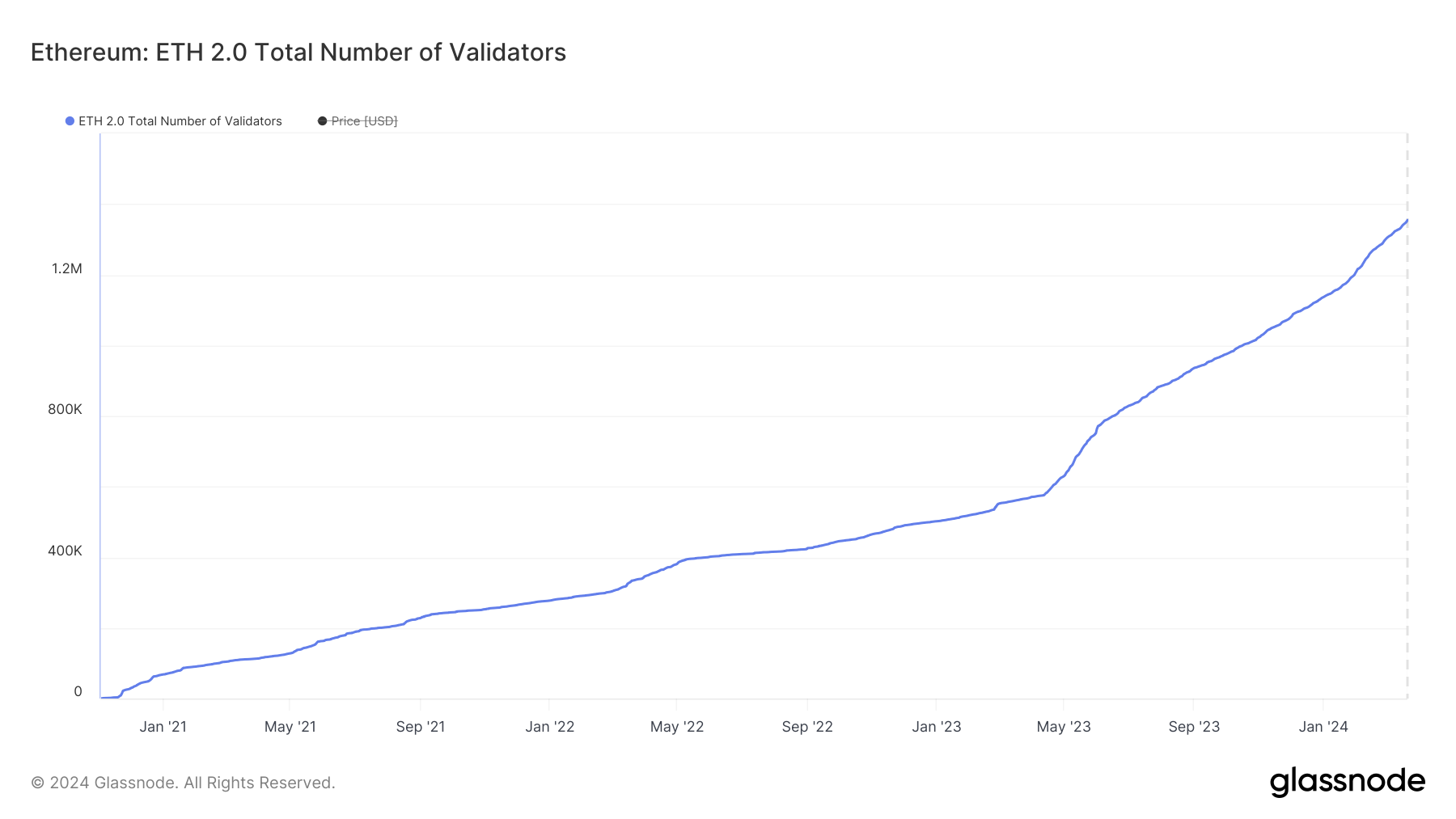Click the Jan '21 axis label

[163, 726]
